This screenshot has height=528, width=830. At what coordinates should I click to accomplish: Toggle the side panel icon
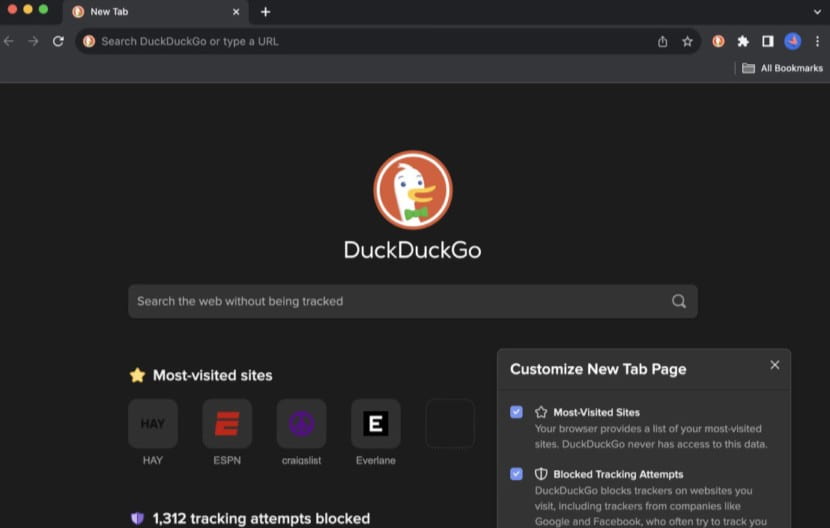pyautogui.click(x=768, y=41)
